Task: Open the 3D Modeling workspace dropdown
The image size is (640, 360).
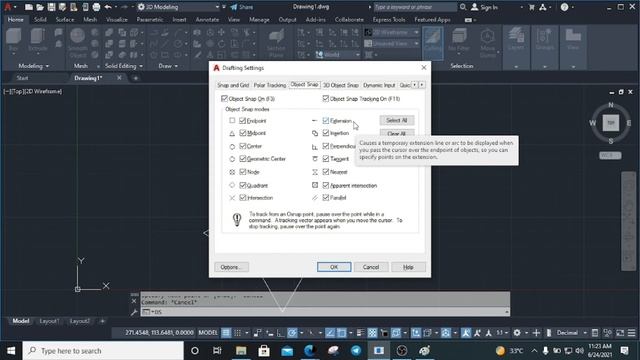Action: point(178,7)
